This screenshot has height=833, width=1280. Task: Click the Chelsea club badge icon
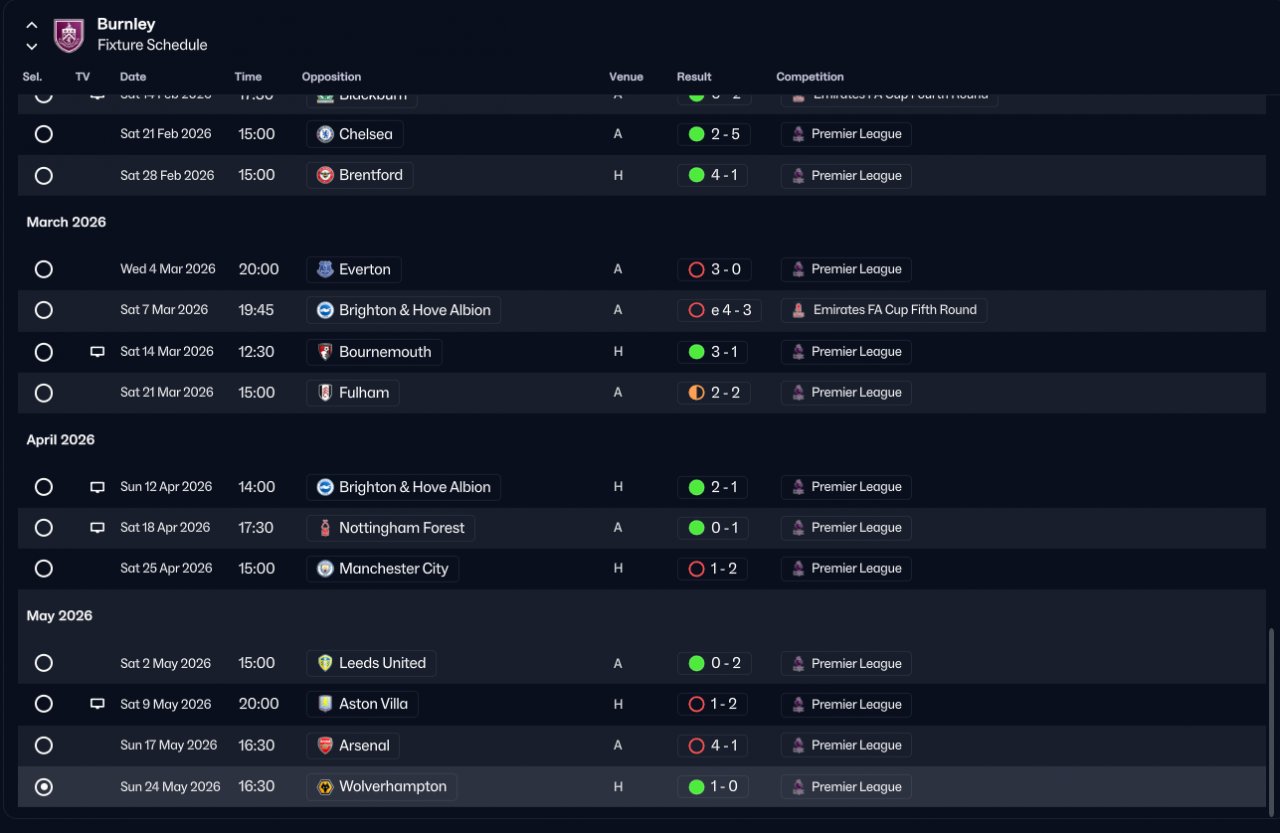(325, 134)
